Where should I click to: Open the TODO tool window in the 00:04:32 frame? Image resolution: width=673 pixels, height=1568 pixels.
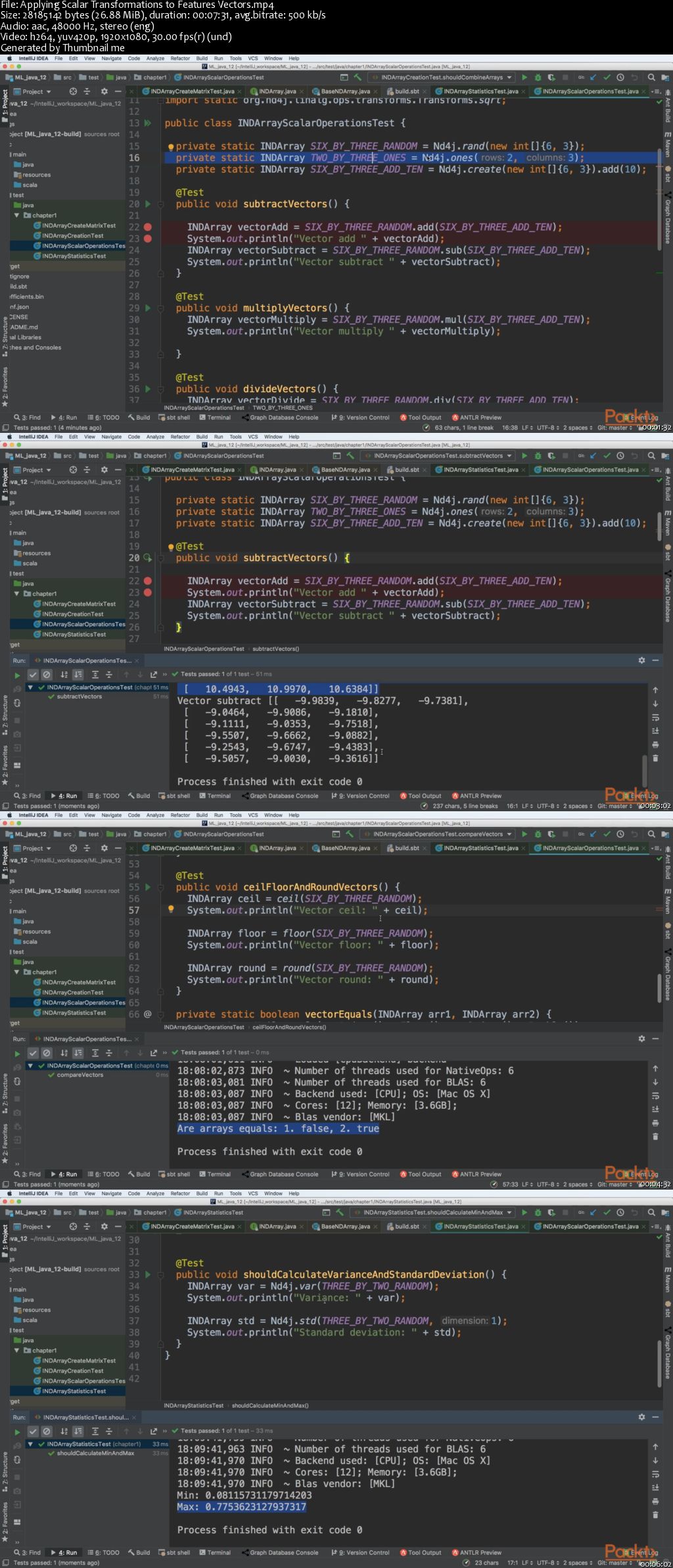(104, 1175)
